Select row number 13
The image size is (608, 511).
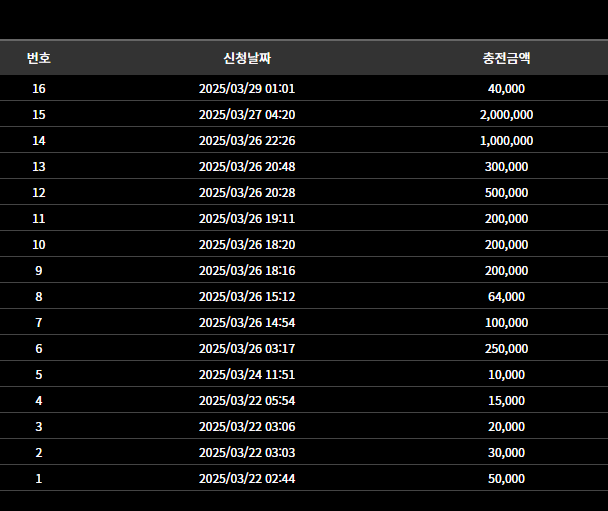(39, 167)
